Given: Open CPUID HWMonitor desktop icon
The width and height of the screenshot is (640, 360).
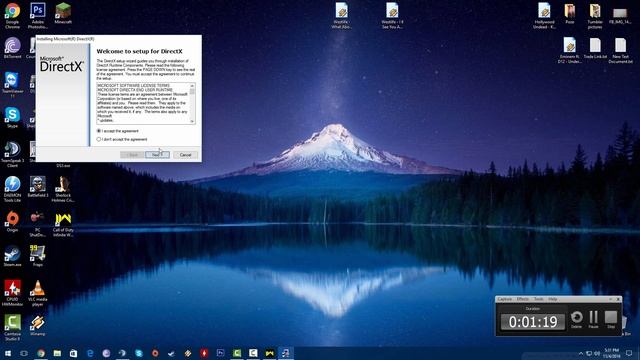Looking at the screenshot, I should tap(12, 293).
